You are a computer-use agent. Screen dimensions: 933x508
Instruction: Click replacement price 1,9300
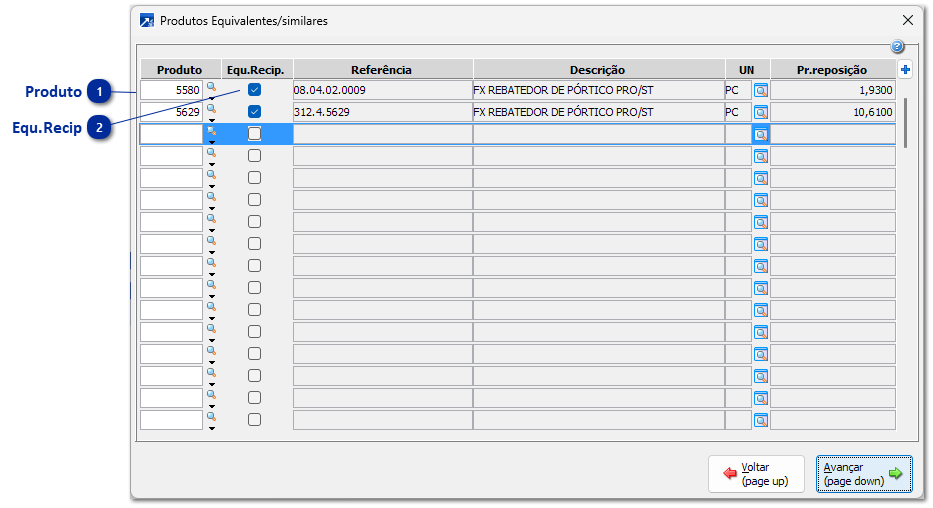point(833,90)
